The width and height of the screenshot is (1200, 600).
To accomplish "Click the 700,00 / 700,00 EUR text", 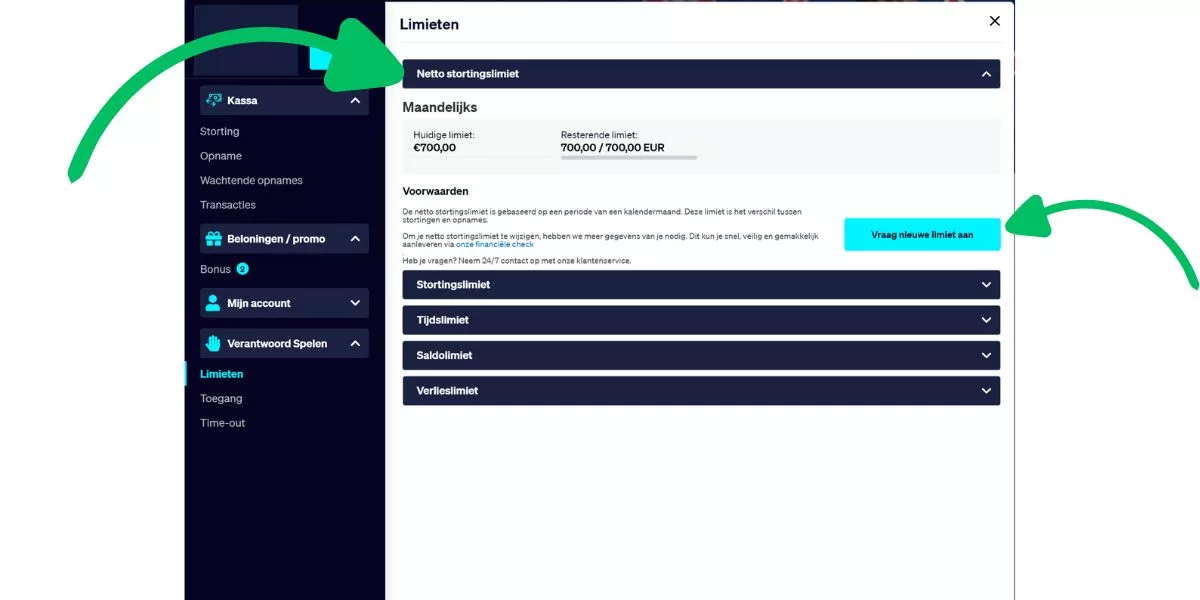I will tap(612, 147).
